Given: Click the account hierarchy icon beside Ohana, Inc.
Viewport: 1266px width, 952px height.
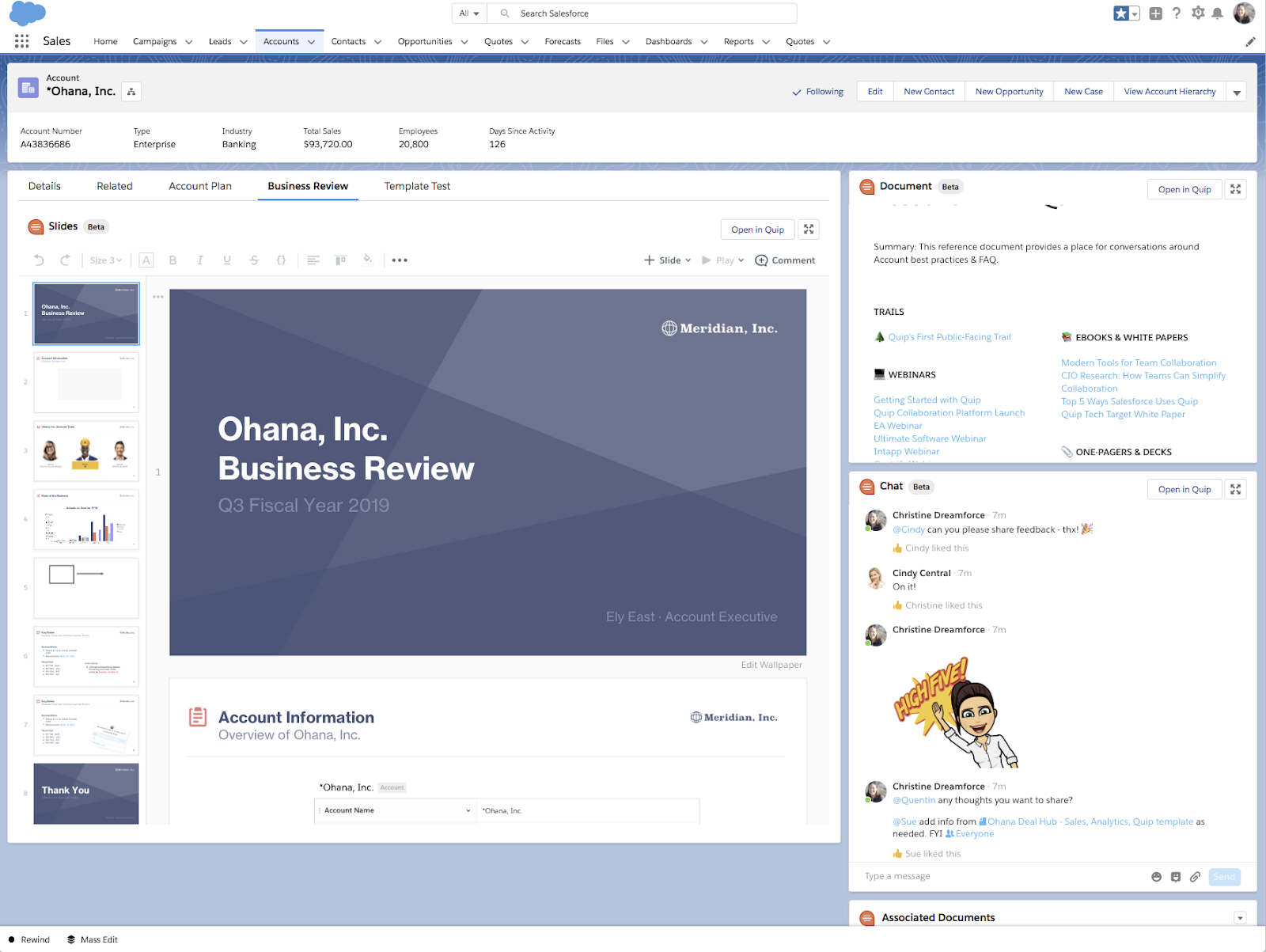Looking at the screenshot, I should (131, 92).
